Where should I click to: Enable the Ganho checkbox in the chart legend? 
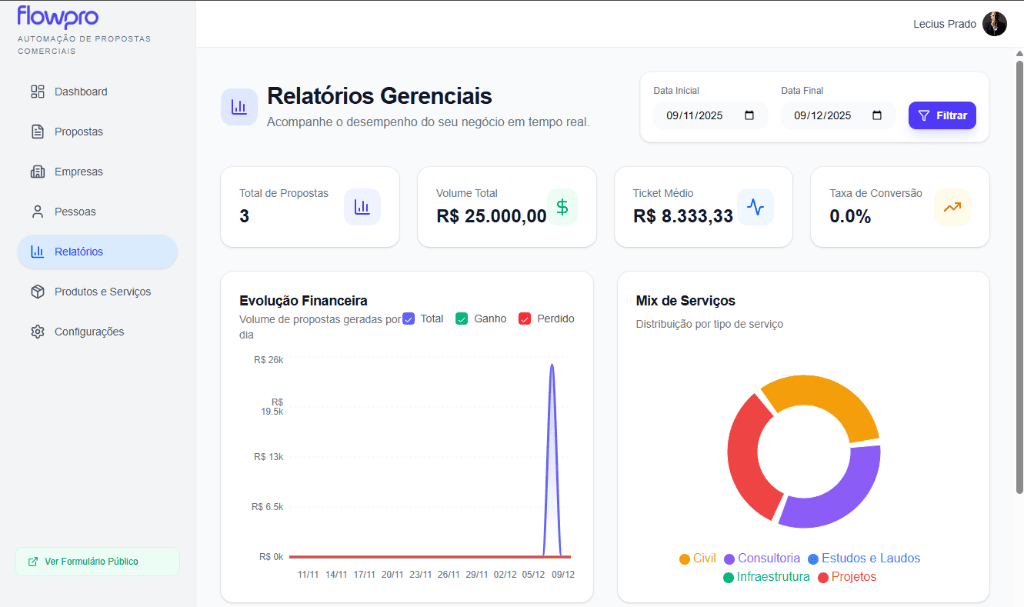tap(461, 318)
